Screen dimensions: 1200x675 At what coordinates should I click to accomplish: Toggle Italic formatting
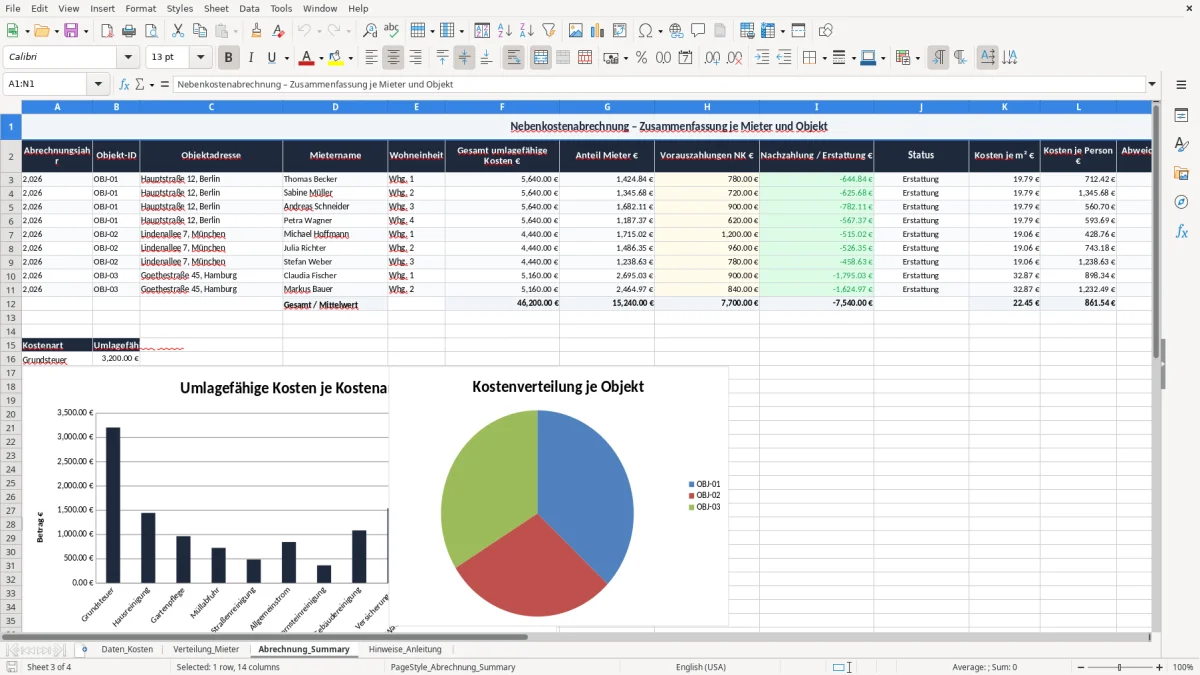pyautogui.click(x=250, y=58)
